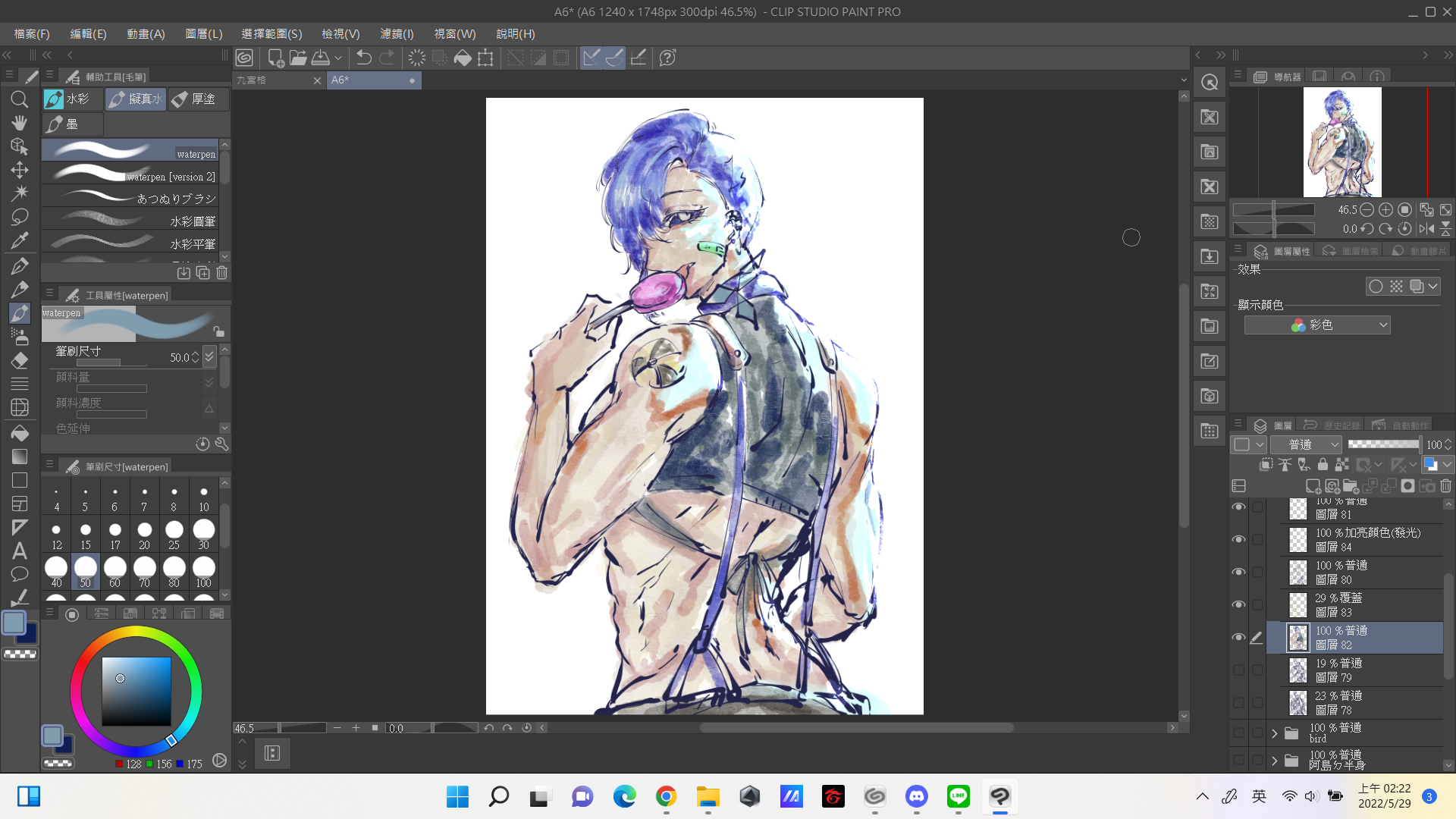Expand the bird layer folder
Image resolution: width=1456 pixels, height=819 pixels.
(x=1275, y=733)
